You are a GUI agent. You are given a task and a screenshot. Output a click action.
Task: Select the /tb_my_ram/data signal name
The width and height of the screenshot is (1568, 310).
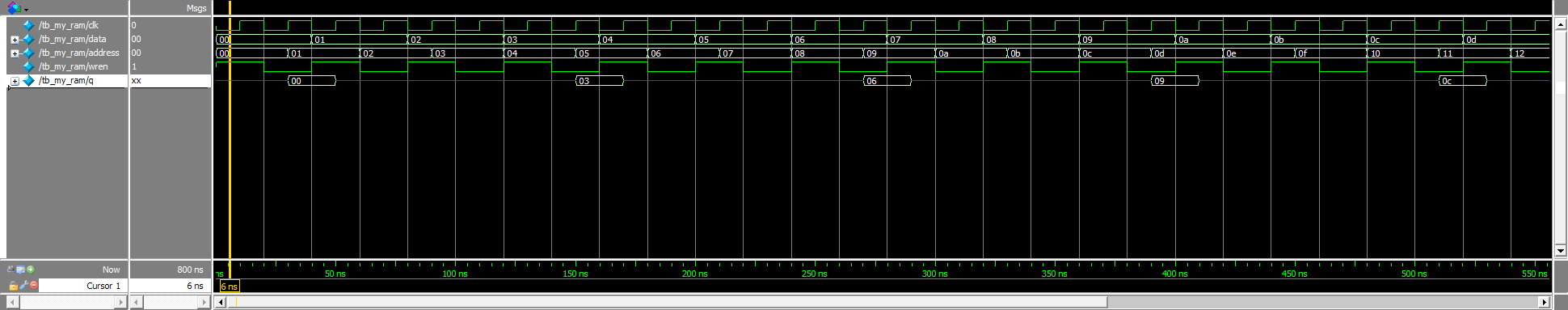(x=73, y=39)
